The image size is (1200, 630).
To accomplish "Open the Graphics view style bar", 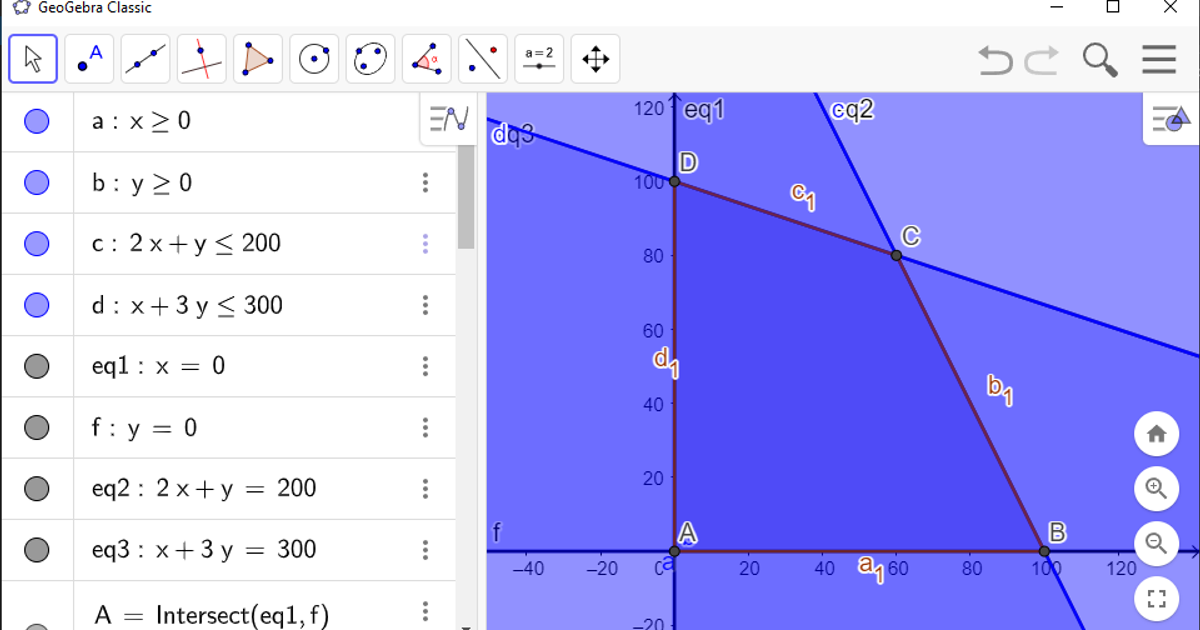I will pos(1168,117).
